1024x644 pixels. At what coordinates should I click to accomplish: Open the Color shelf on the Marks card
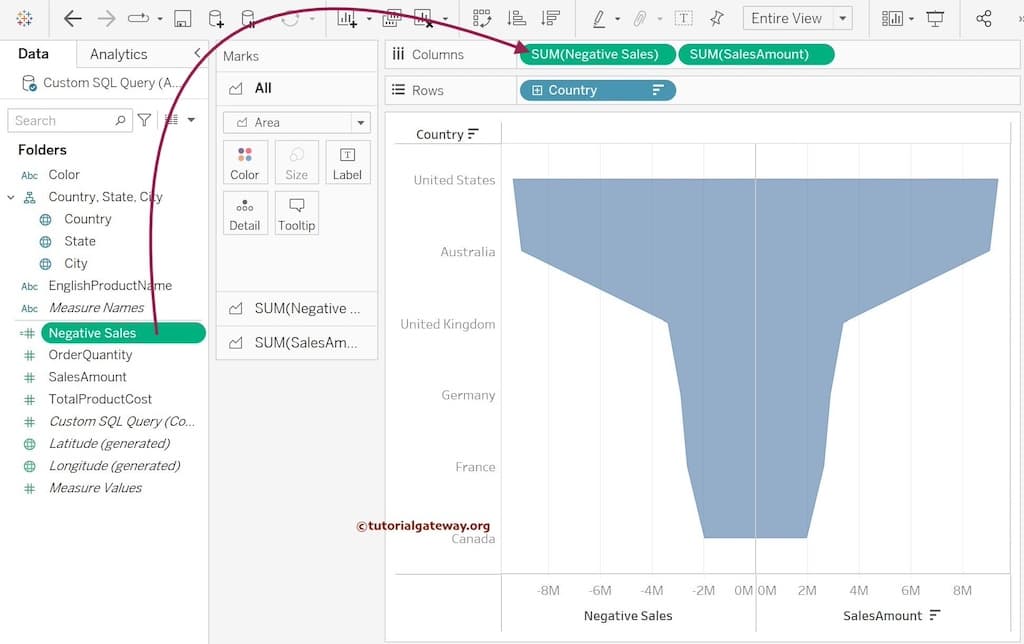click(245, 162)
